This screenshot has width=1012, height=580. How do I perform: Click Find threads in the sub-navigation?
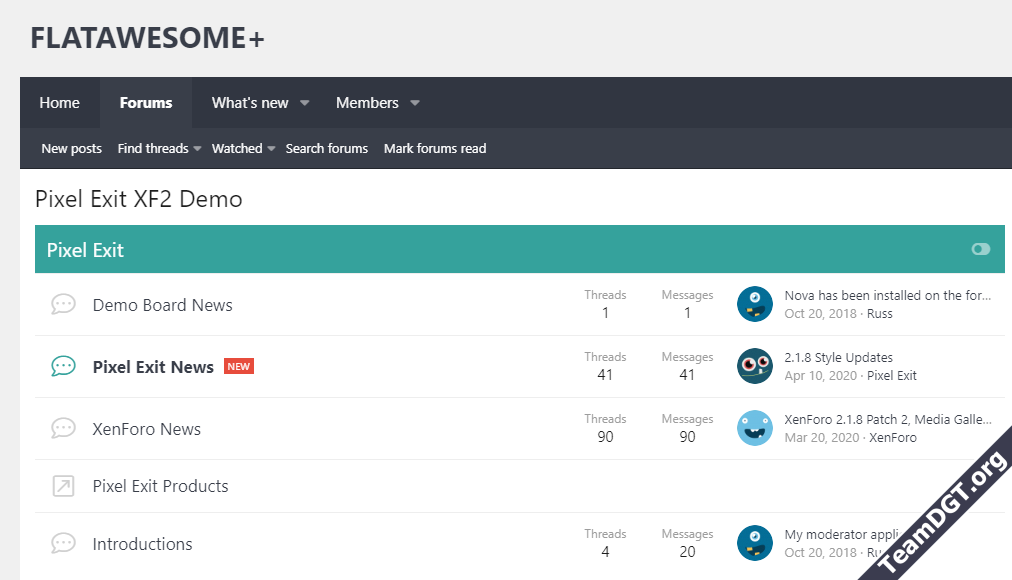tap(153, 148)
